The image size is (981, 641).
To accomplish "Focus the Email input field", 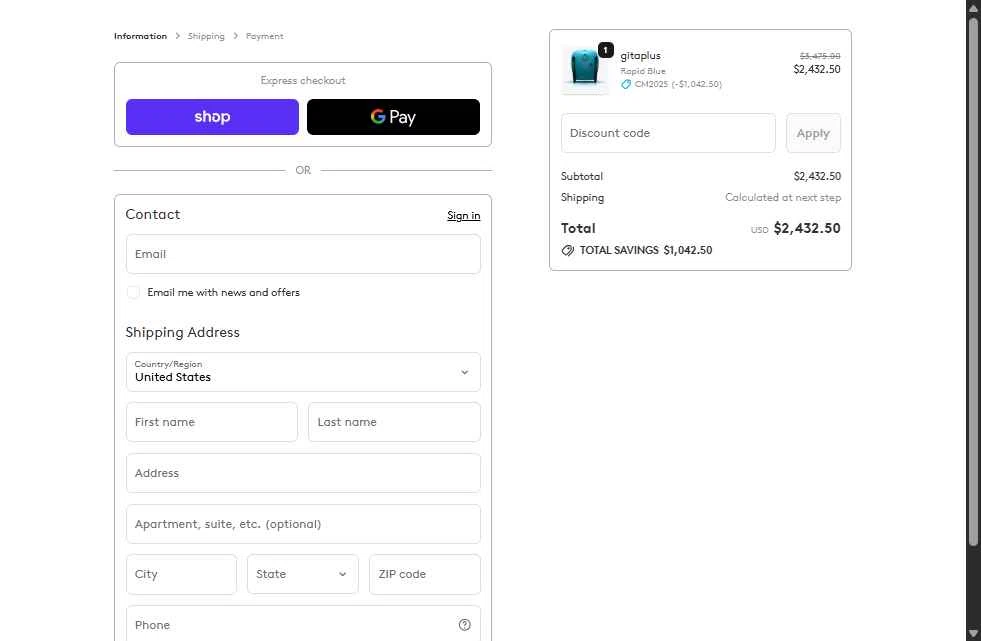I will 303,254.
